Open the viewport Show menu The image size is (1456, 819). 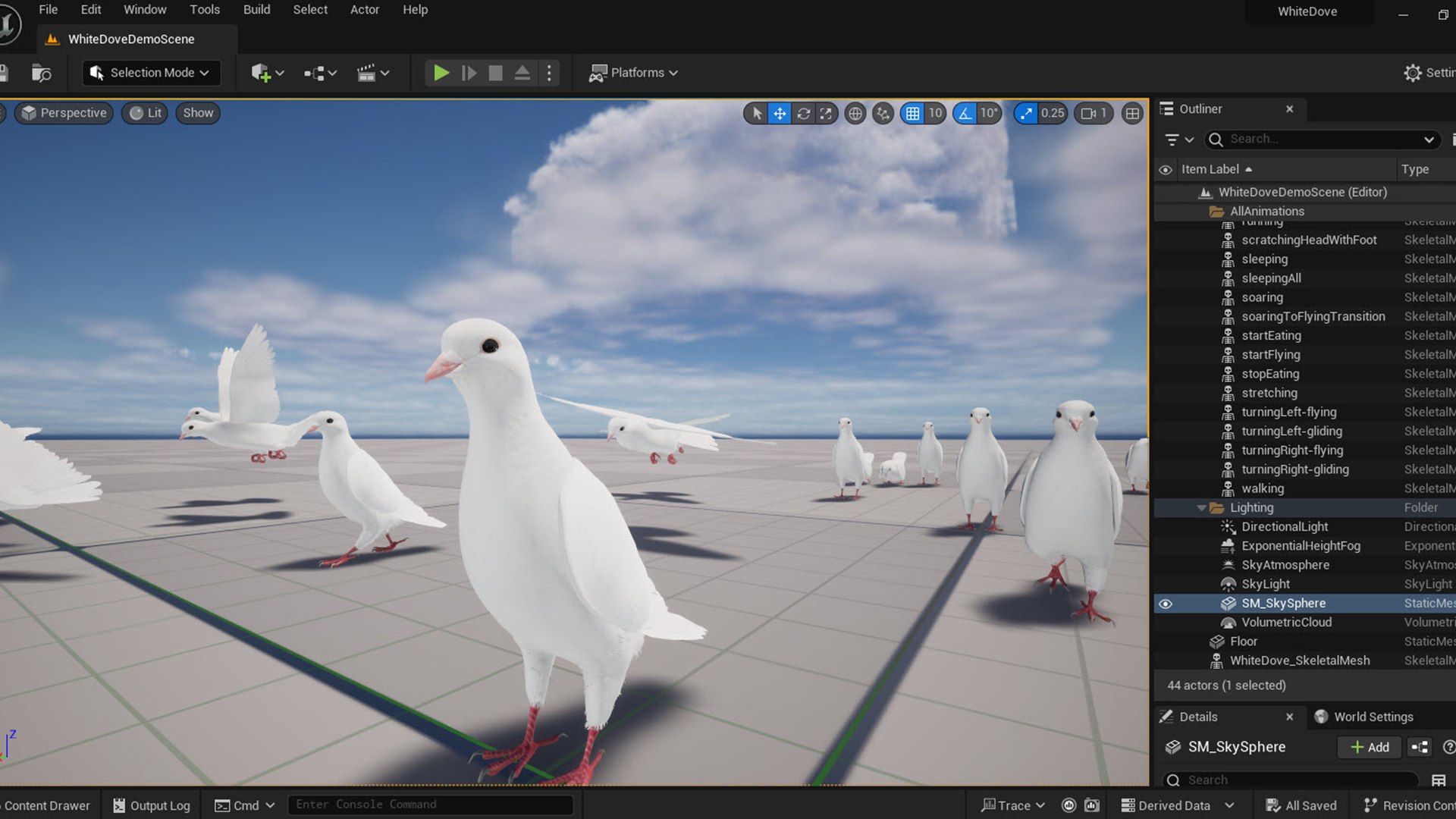(x=198, y=113)
